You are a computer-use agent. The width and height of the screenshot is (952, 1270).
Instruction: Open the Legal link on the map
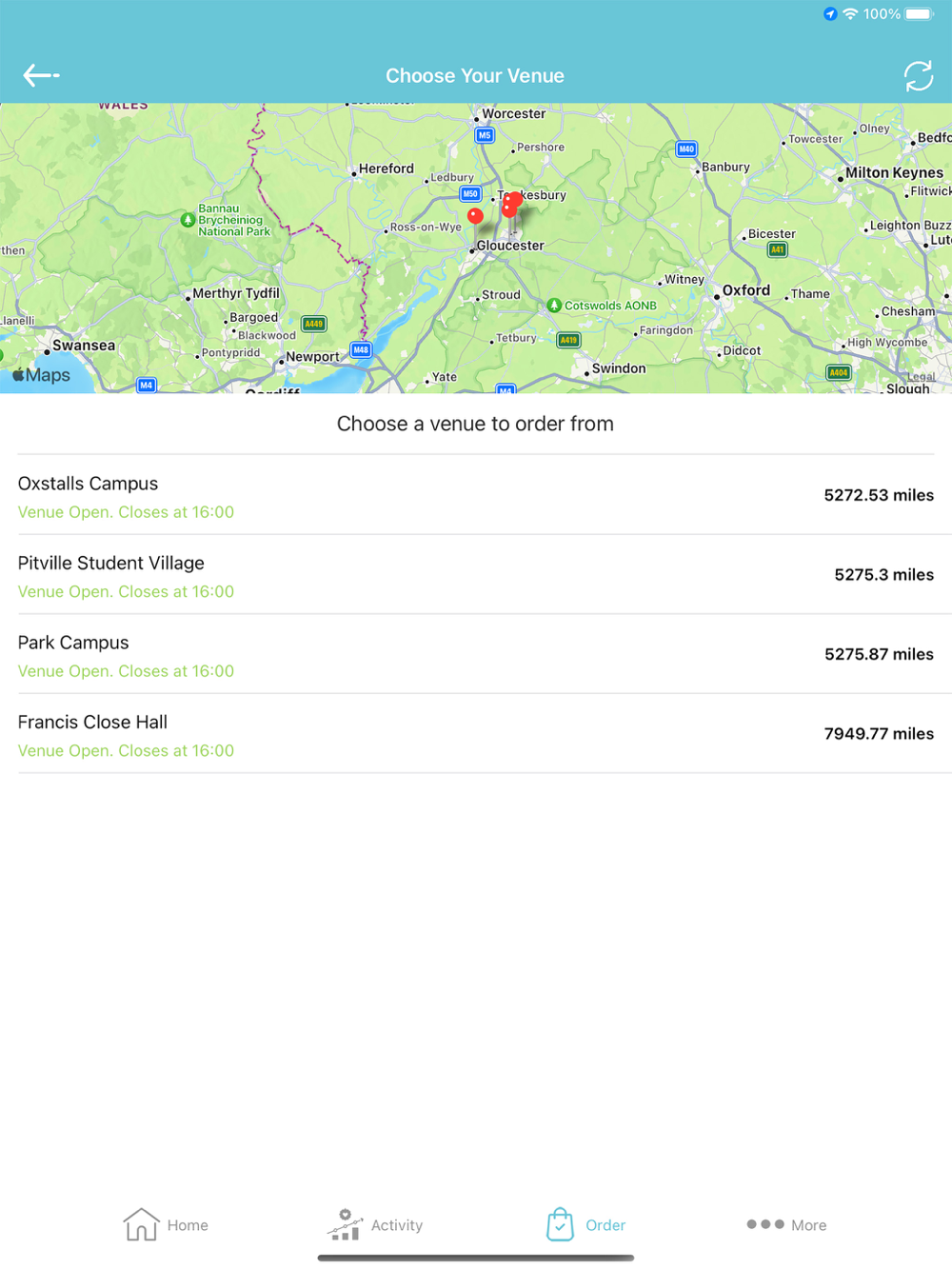921,377
